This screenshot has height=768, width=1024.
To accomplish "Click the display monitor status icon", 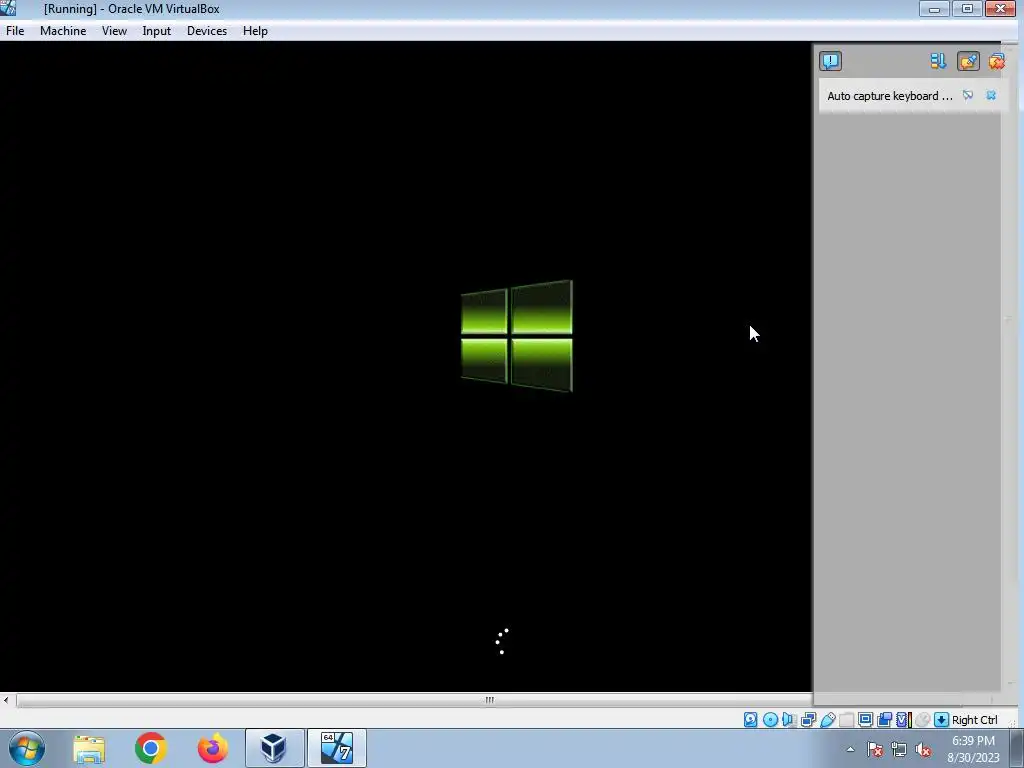I will pos(865,720).
